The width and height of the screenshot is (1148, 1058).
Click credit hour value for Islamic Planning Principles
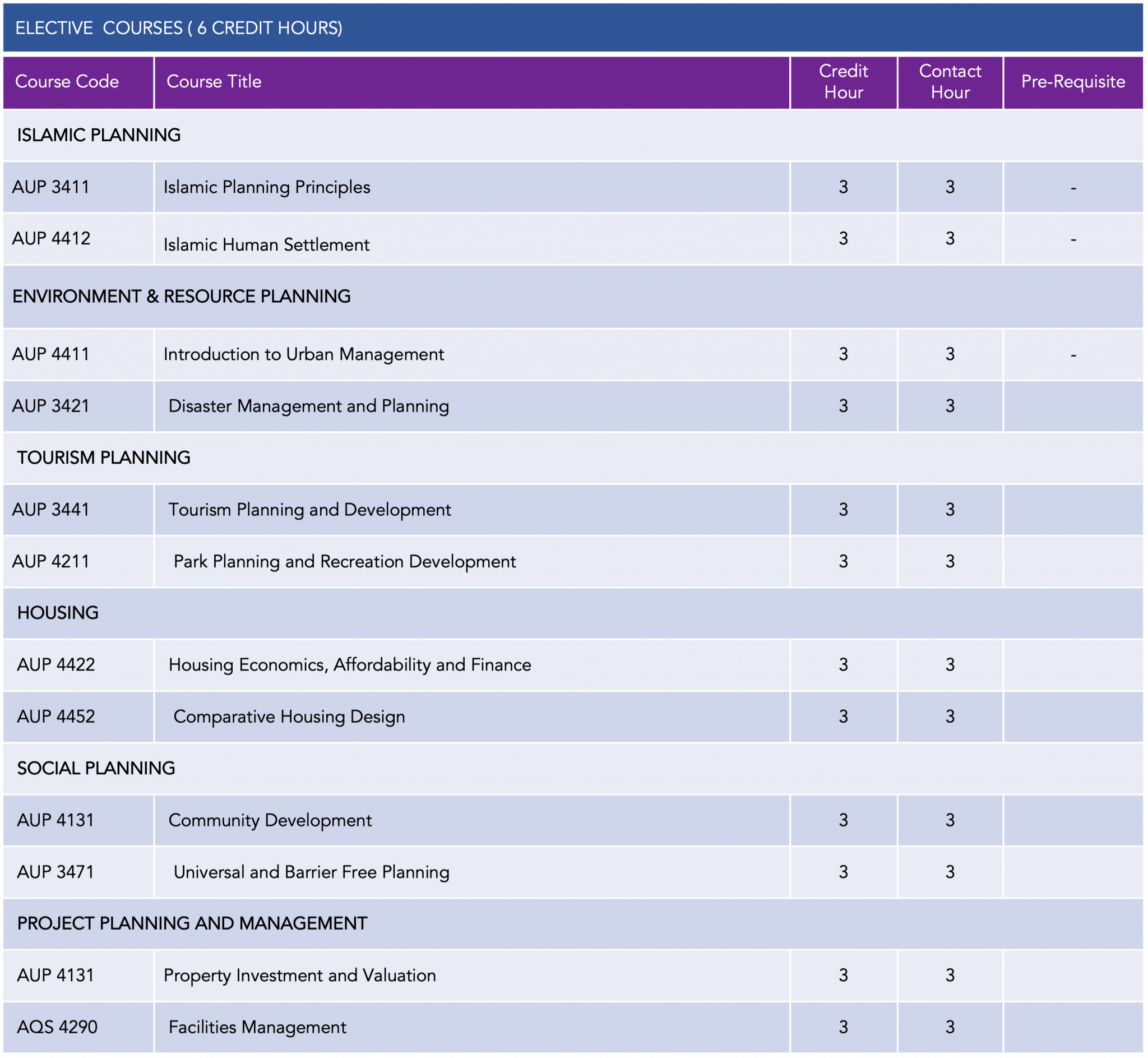(x=843, y=187)
